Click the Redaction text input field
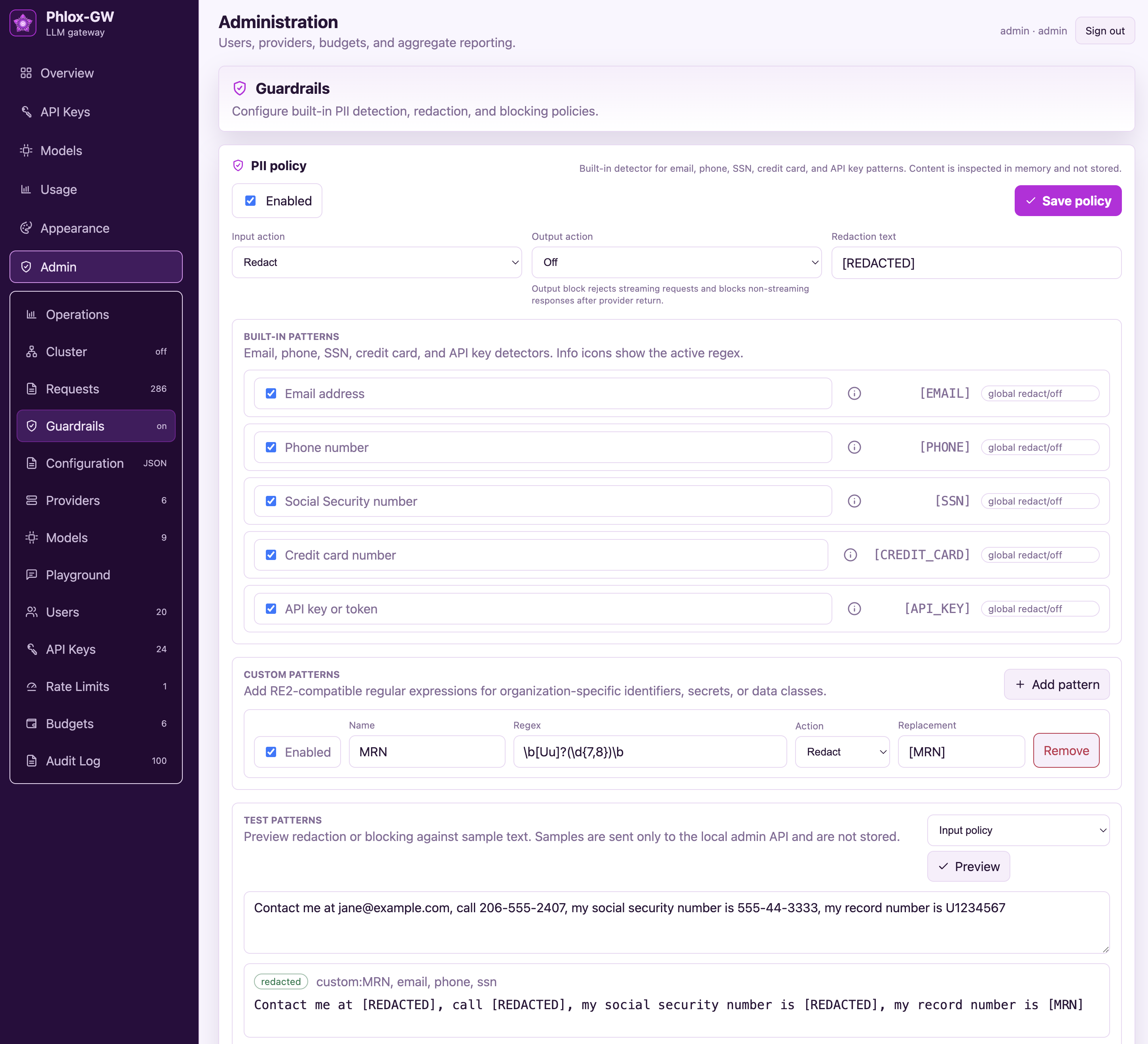 pyautogui.click(x=976, y=262)
